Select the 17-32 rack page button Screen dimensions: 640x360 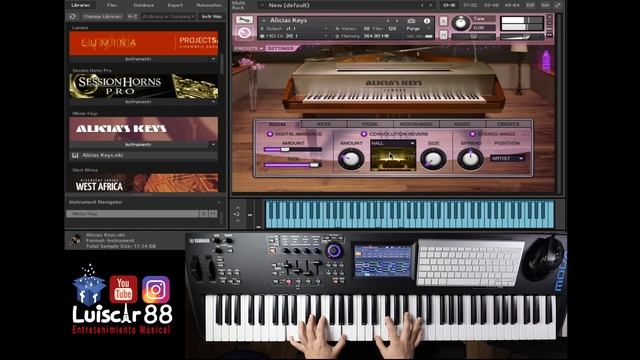[470, 5]
